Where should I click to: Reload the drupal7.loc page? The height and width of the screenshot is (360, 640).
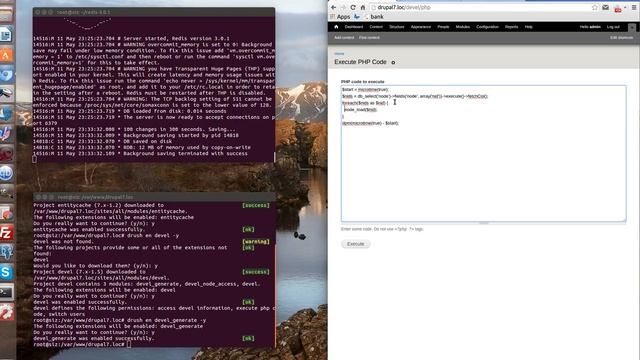(x=353, y=7)
